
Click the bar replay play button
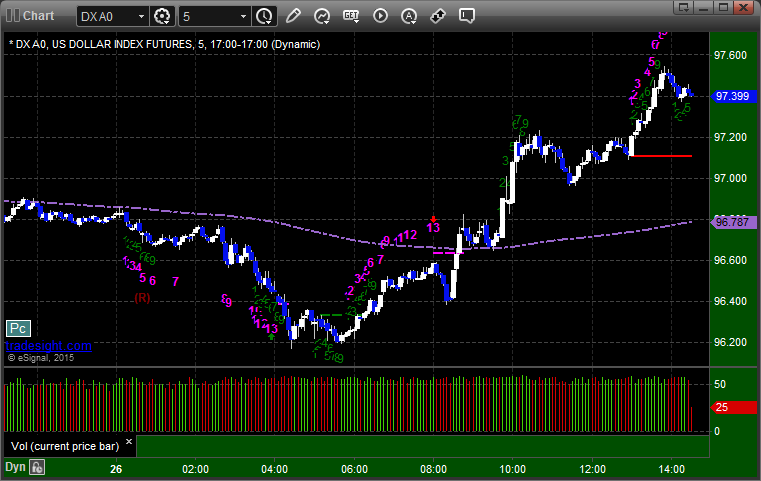380,16
